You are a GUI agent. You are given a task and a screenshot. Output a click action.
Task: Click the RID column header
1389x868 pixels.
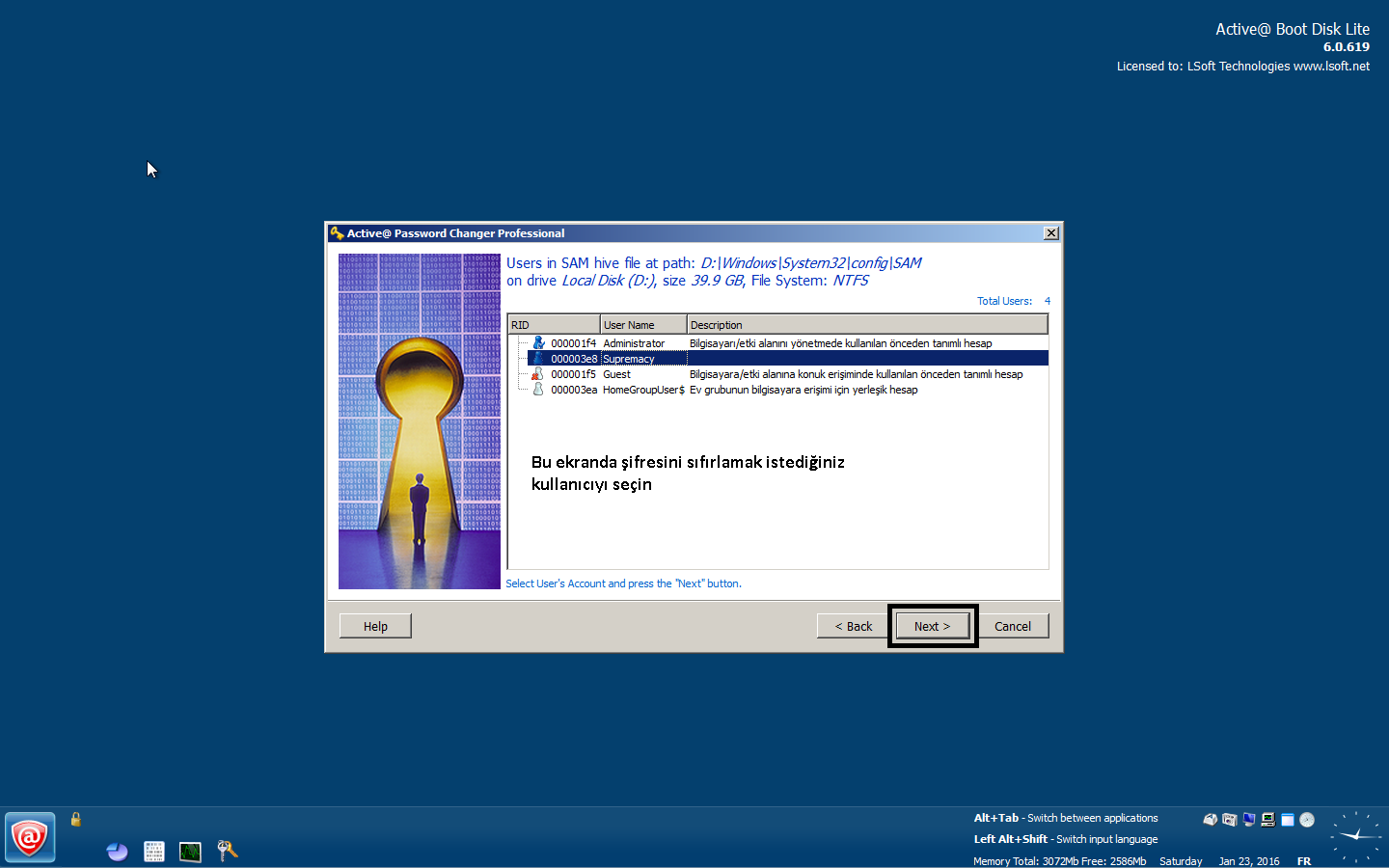[554, 325]
